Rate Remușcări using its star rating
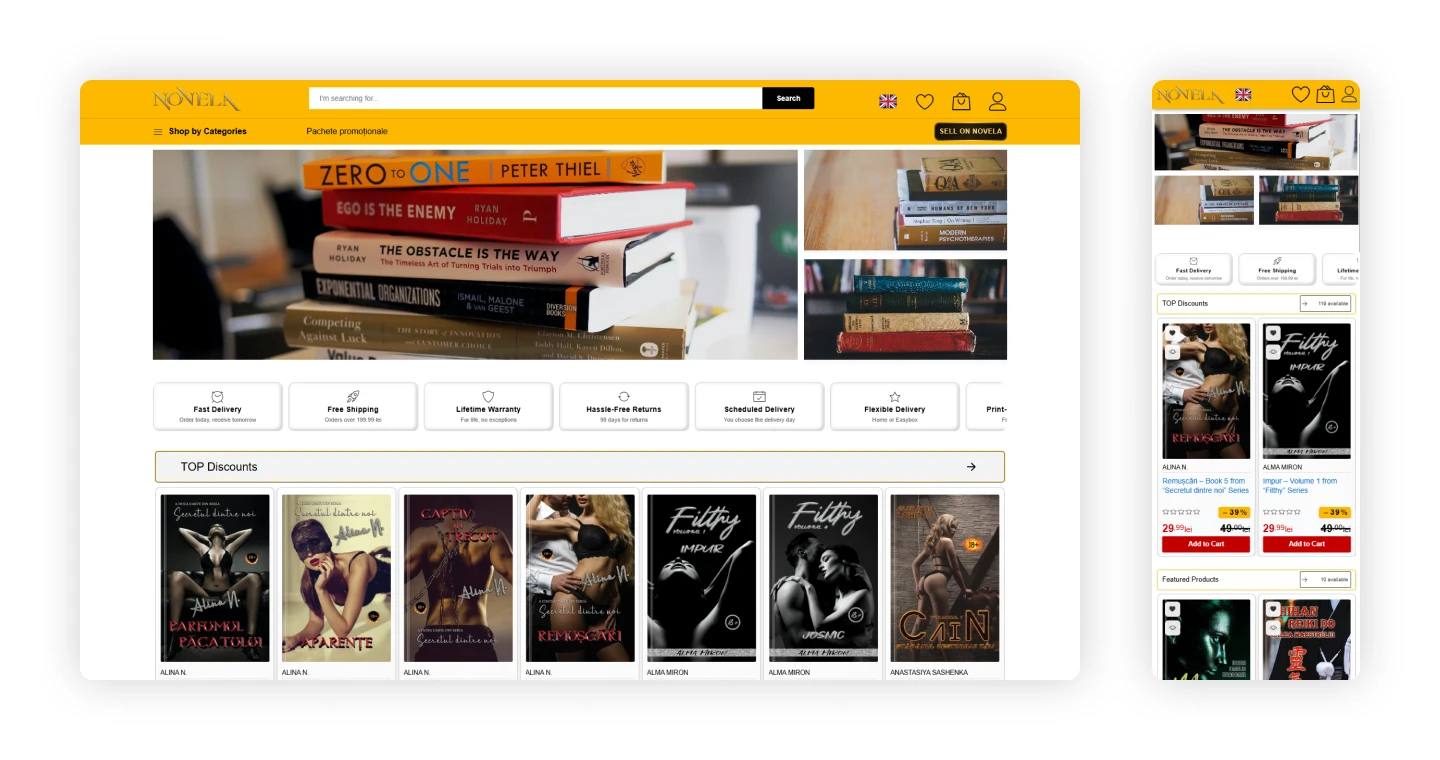Viewport: 1440px width, 760px height. click(1181, 512)
